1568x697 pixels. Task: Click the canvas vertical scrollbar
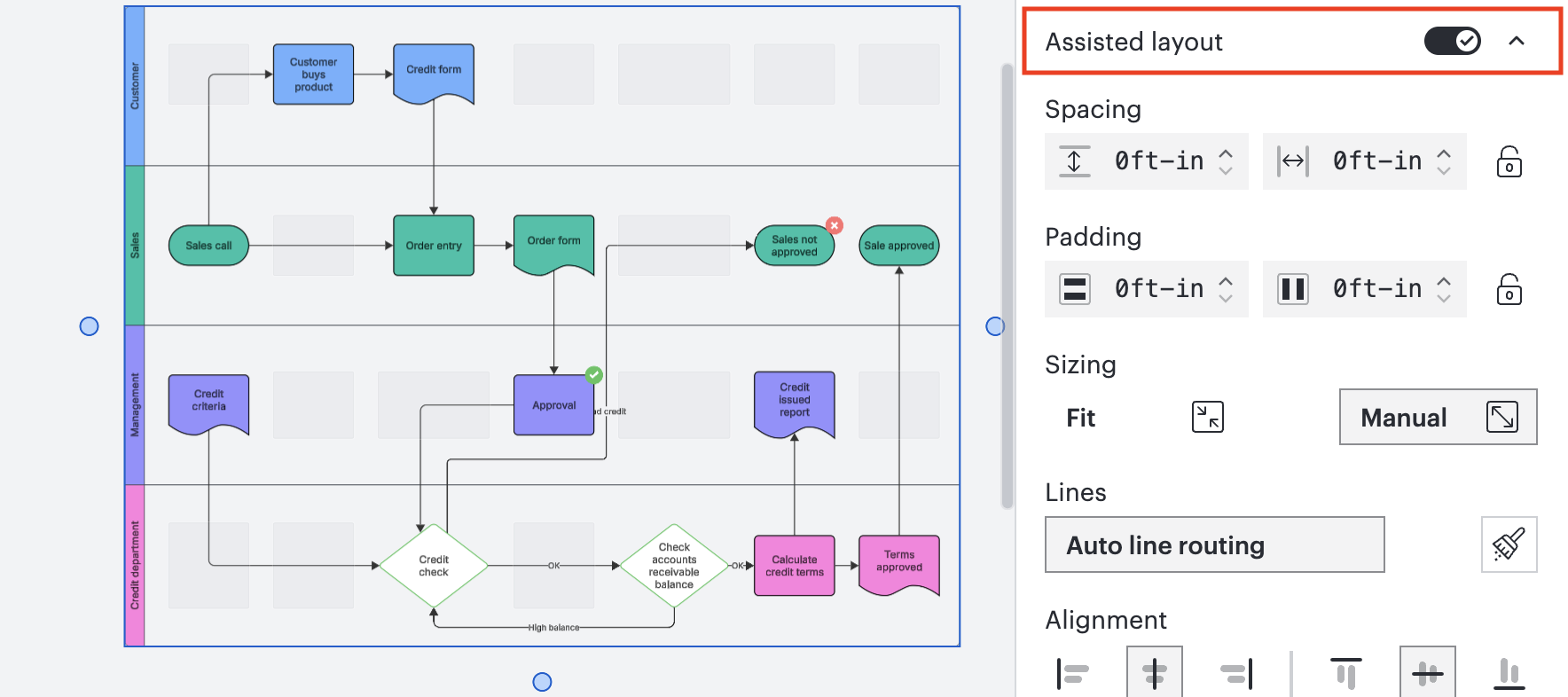coord(1007,286)
